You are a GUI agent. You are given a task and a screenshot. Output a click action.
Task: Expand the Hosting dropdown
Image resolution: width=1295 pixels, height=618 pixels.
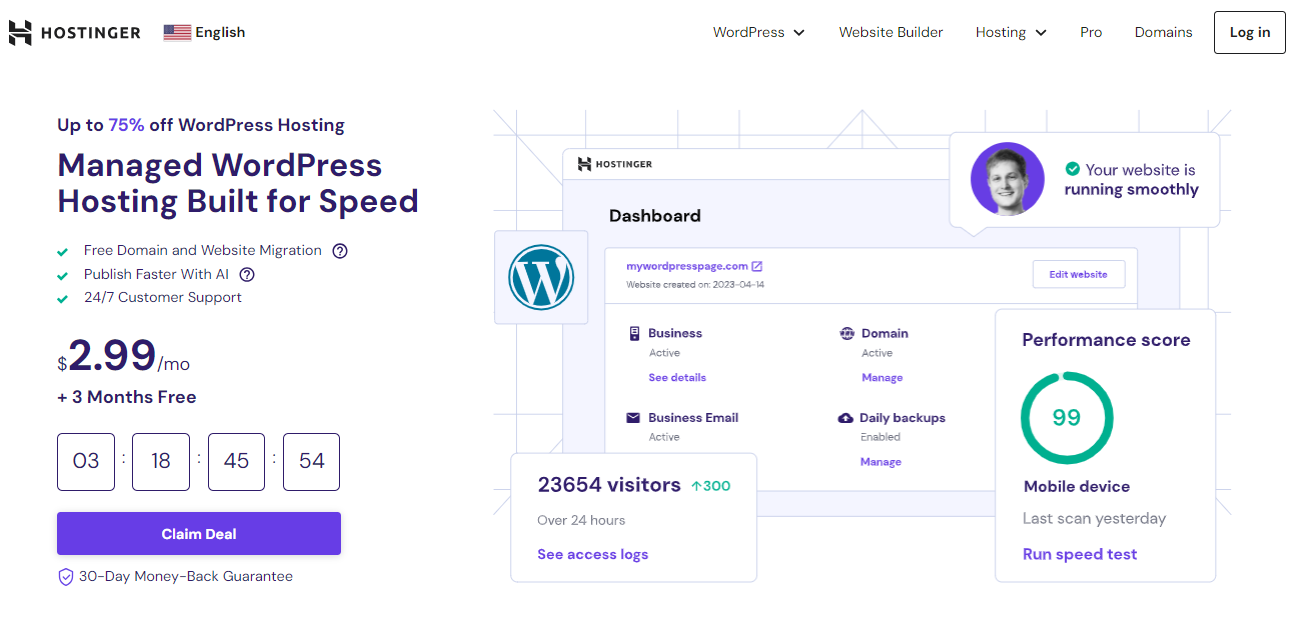click(x=1010, y=32)
